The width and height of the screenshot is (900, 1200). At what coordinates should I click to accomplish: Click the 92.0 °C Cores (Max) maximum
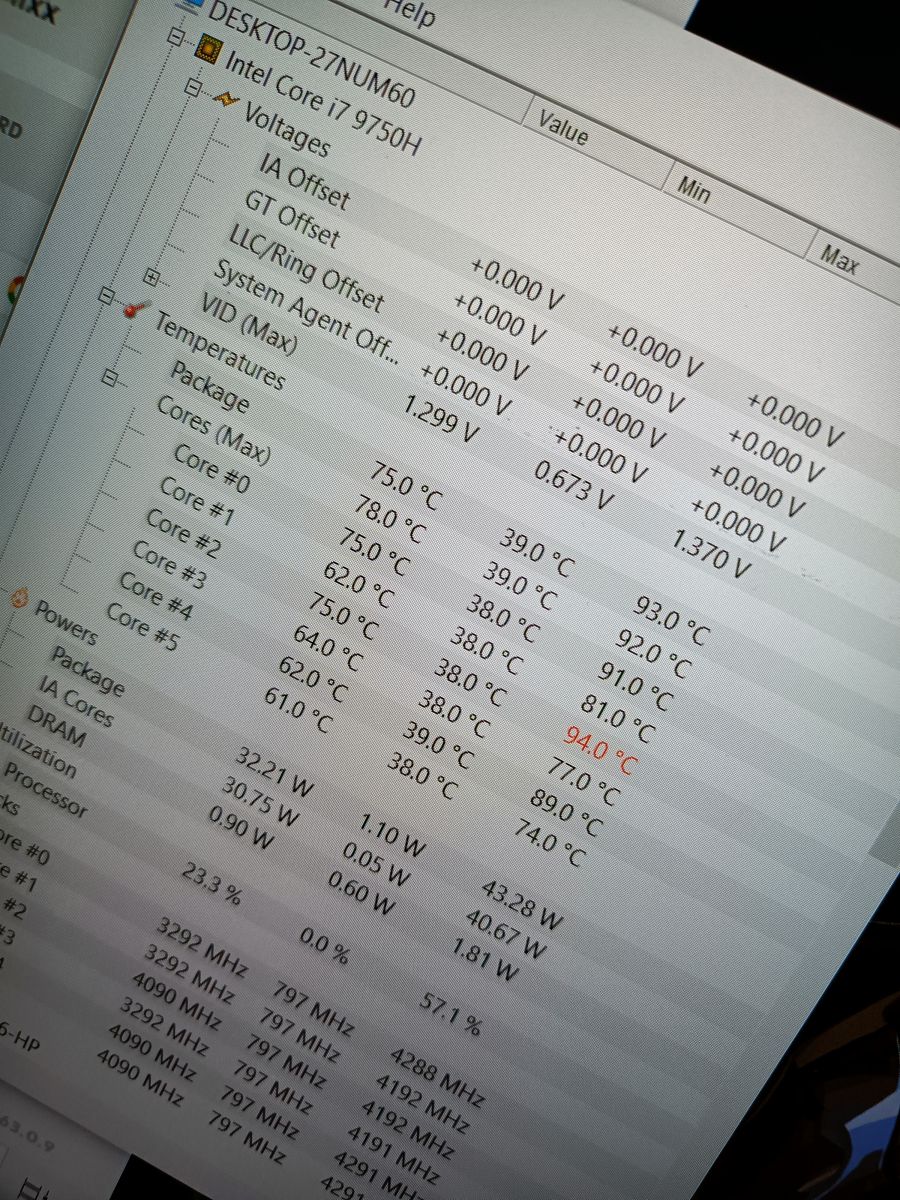pyautogui.click(x=653, y=653)
